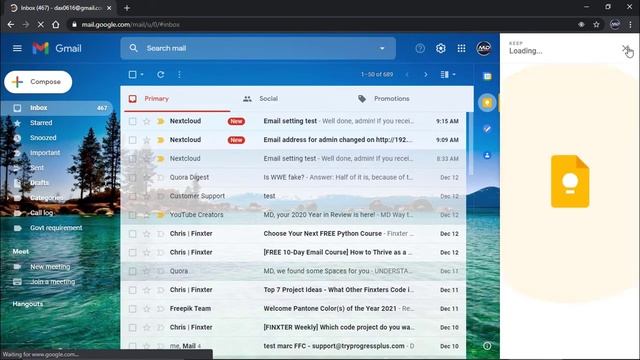Select the Quora Dec 11 email checkbox
The image size is (640, 360).
tap(133, 271)
